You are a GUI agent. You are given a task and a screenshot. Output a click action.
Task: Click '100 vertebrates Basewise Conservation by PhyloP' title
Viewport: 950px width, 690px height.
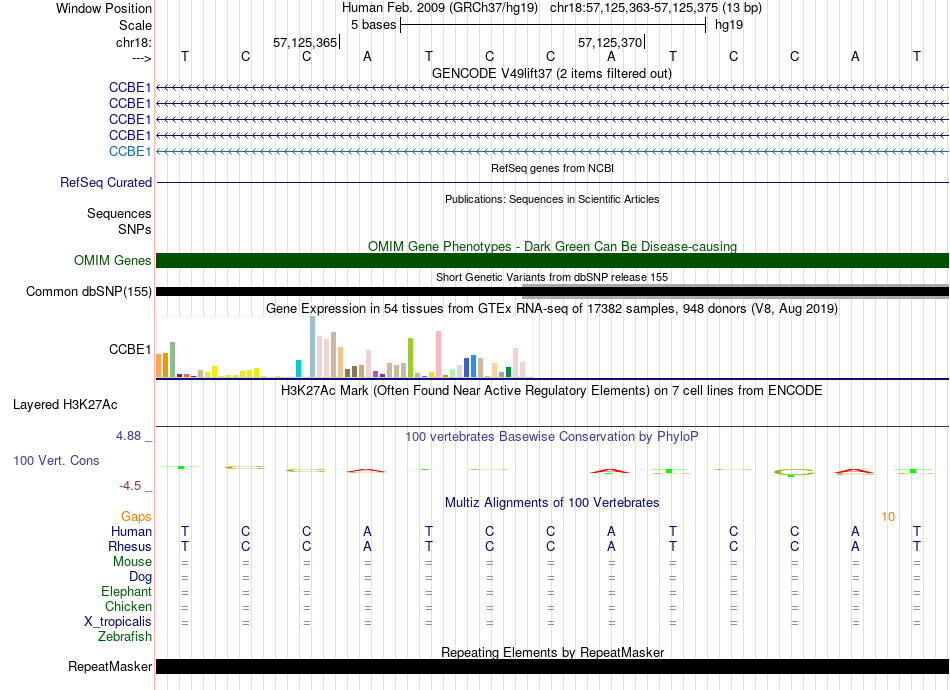pos(551,436)
